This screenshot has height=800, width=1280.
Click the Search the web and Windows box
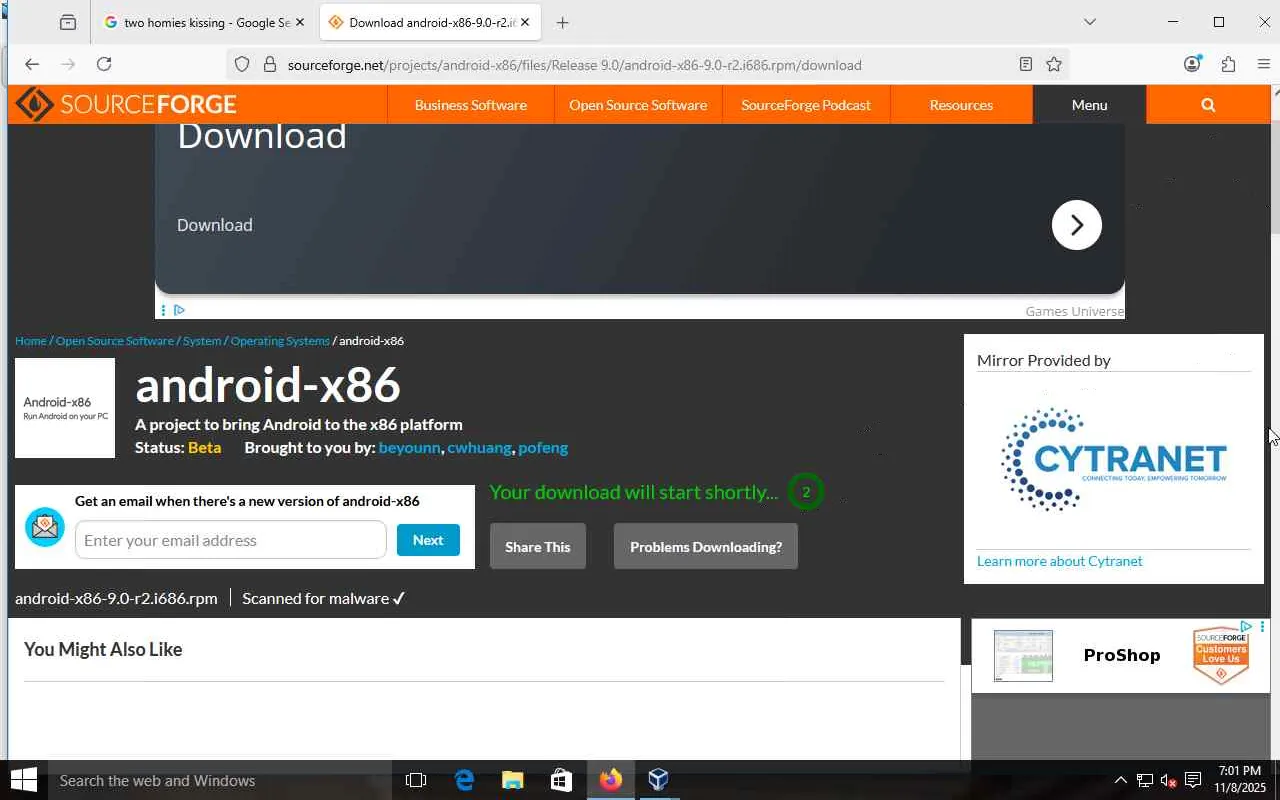tap(219, 780)
